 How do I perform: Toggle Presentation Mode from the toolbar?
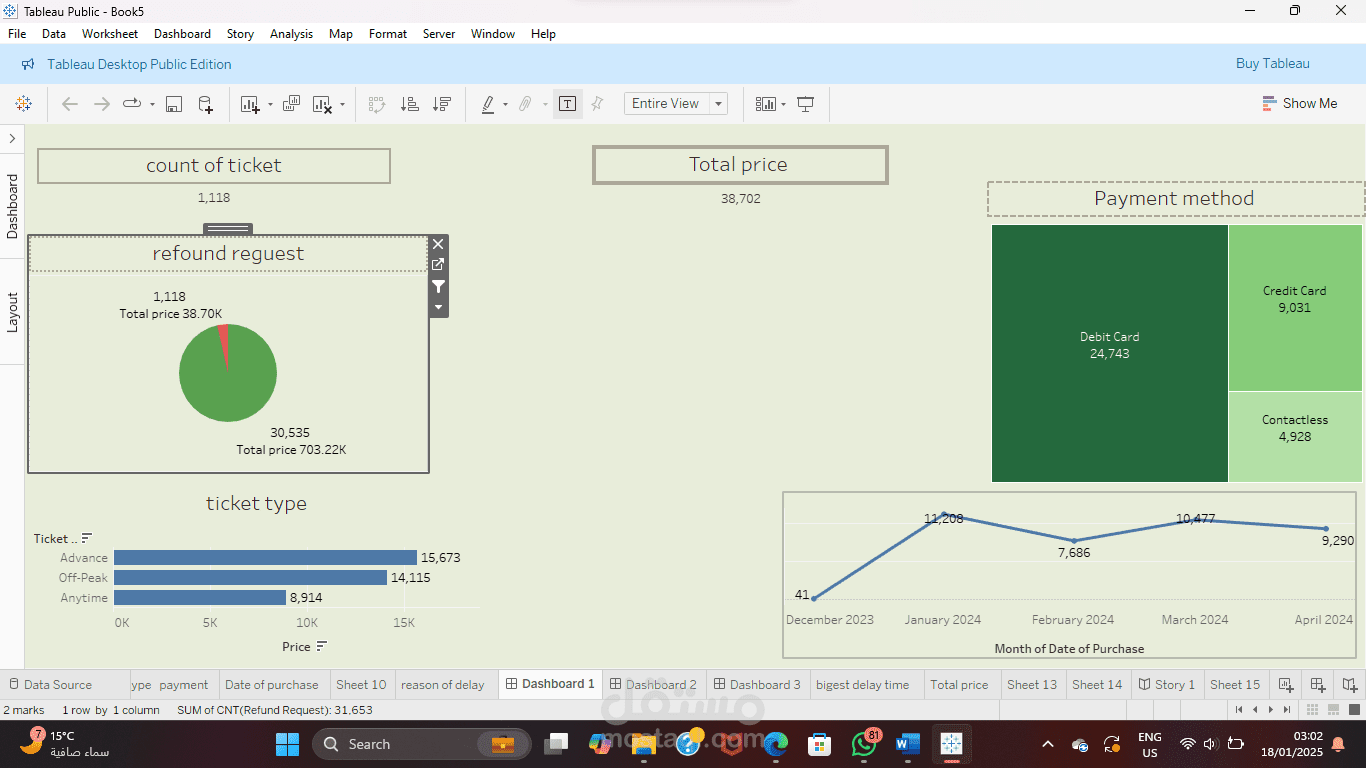(x=806, y=103)
